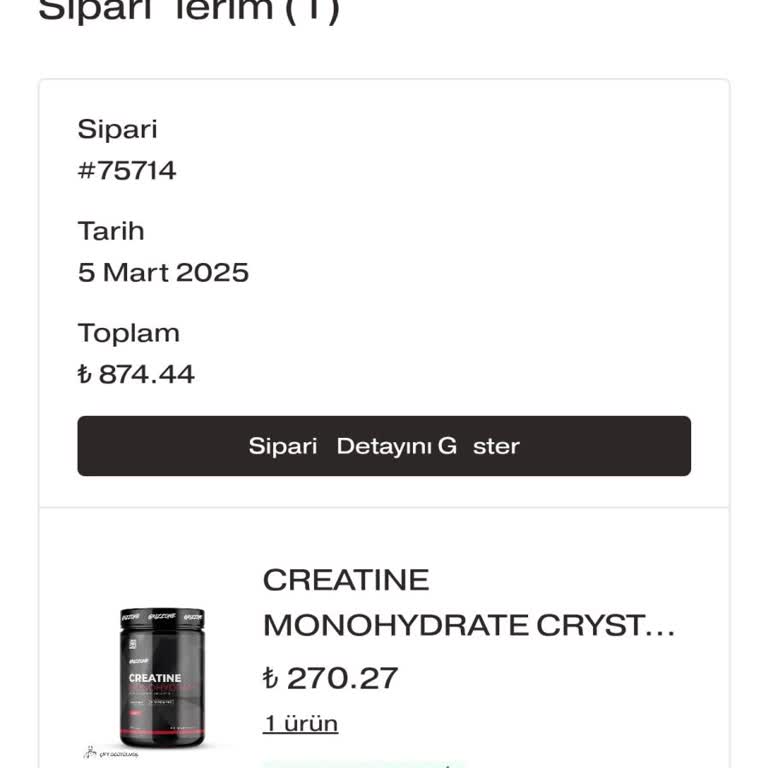
Task: Click the green status badge under the product
Action: coord(363,765)
